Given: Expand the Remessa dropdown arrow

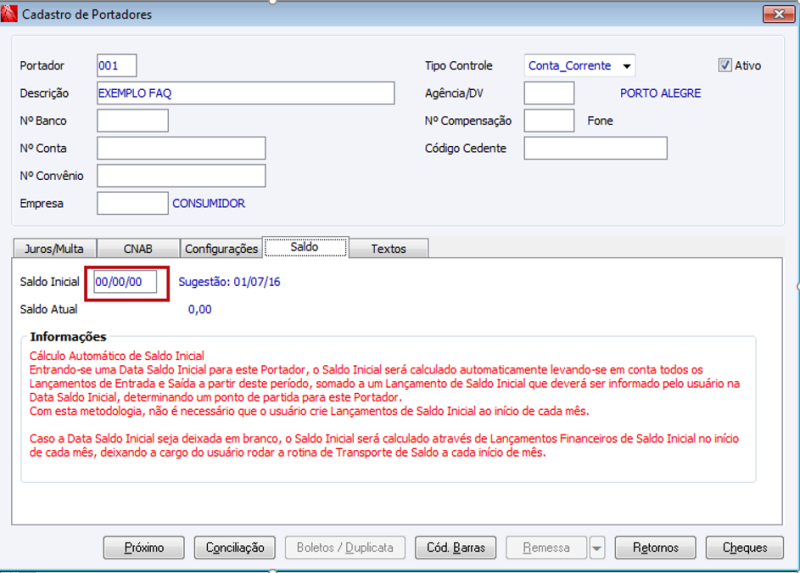Looking at the screenshot, I should tap(596, 548).
